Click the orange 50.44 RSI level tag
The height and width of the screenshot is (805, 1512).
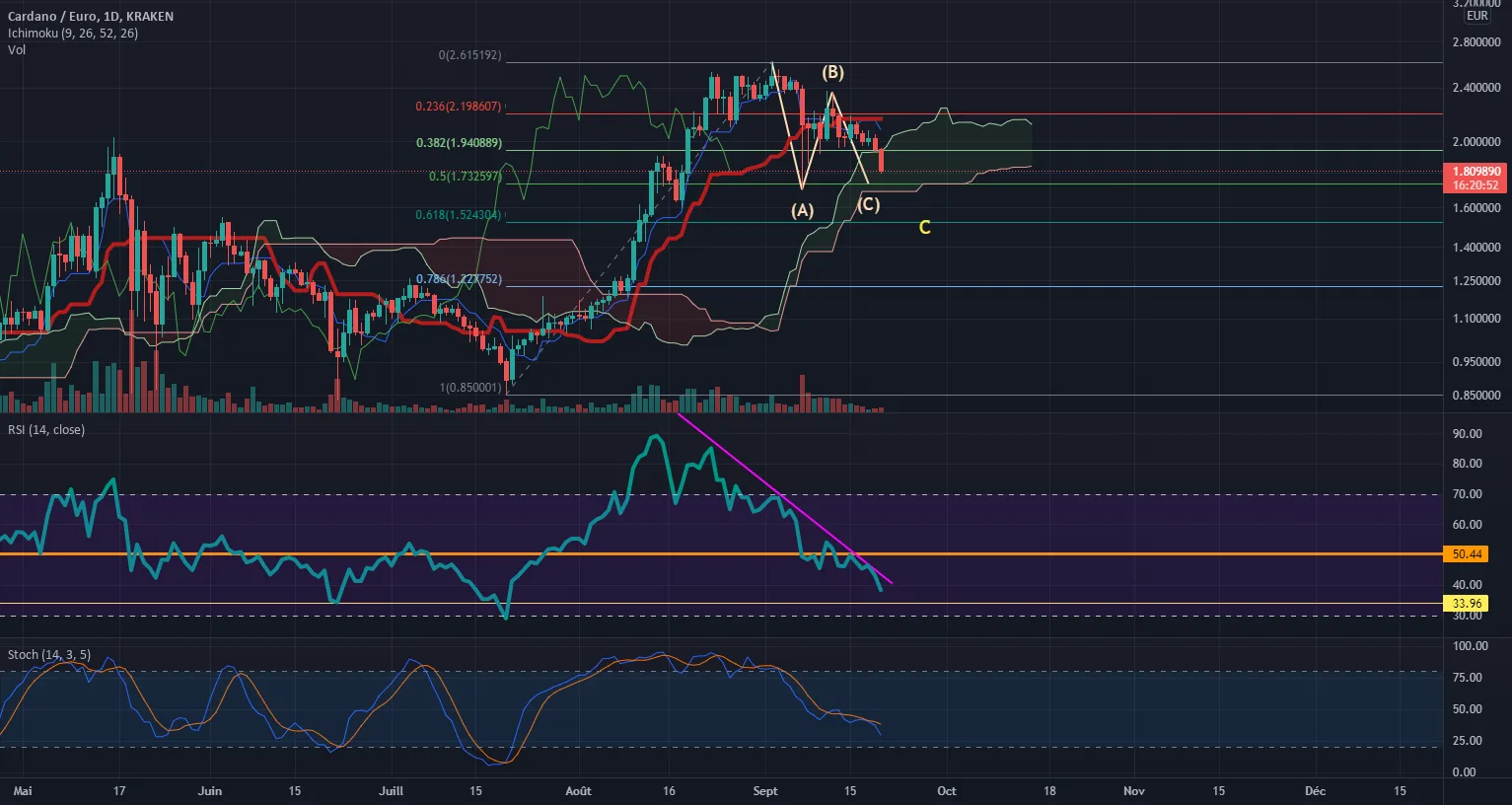tap(1467, 554)
